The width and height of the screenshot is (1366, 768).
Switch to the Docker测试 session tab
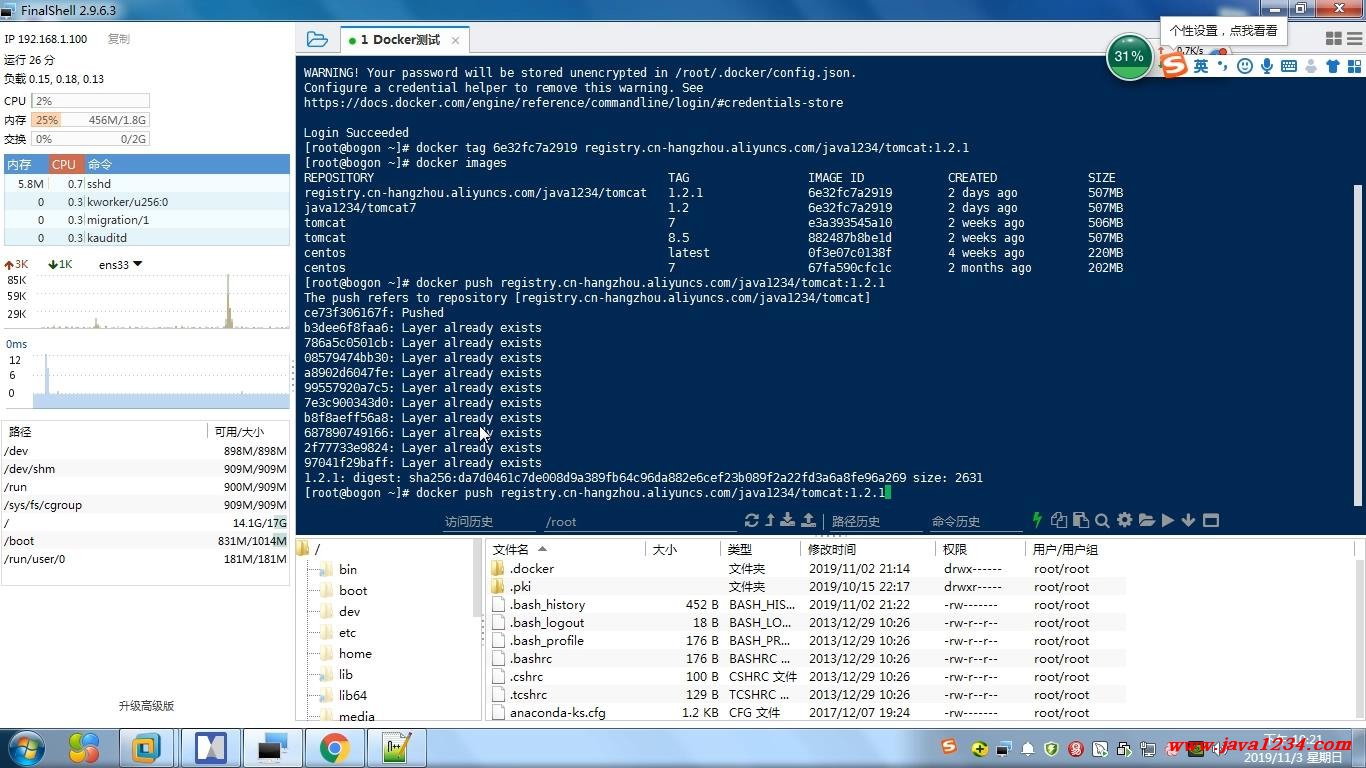400,40
